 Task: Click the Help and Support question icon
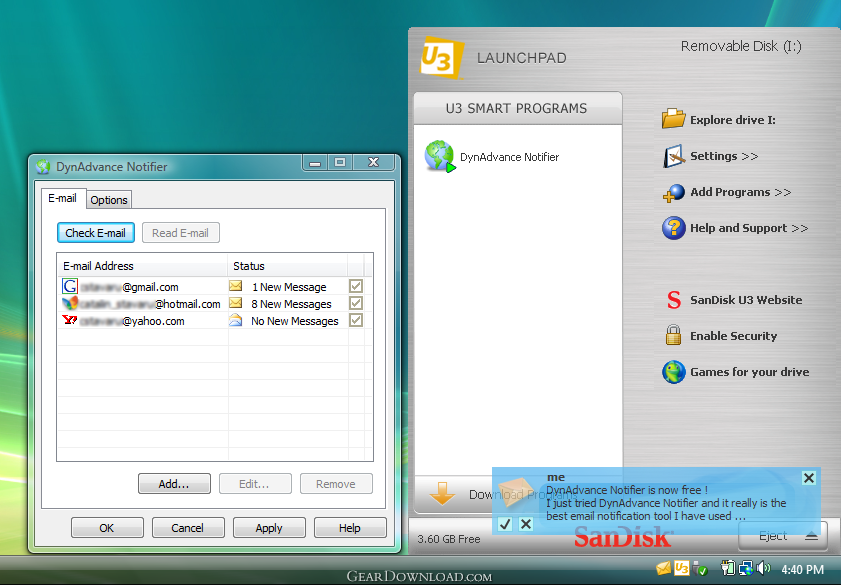674,228
